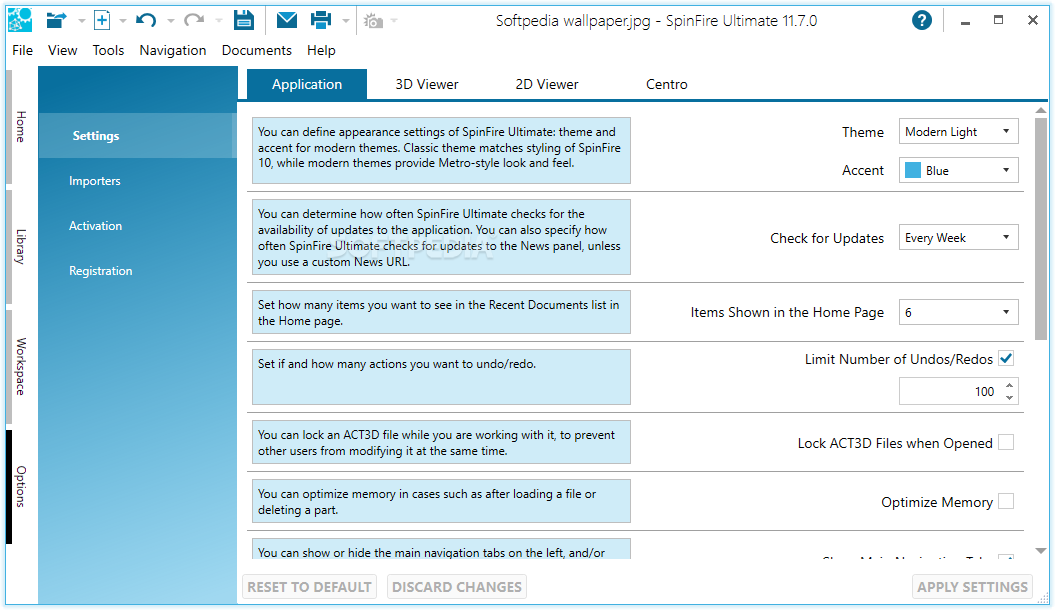
Task: Send the file by email envelope icon
Action: point(287,20)
